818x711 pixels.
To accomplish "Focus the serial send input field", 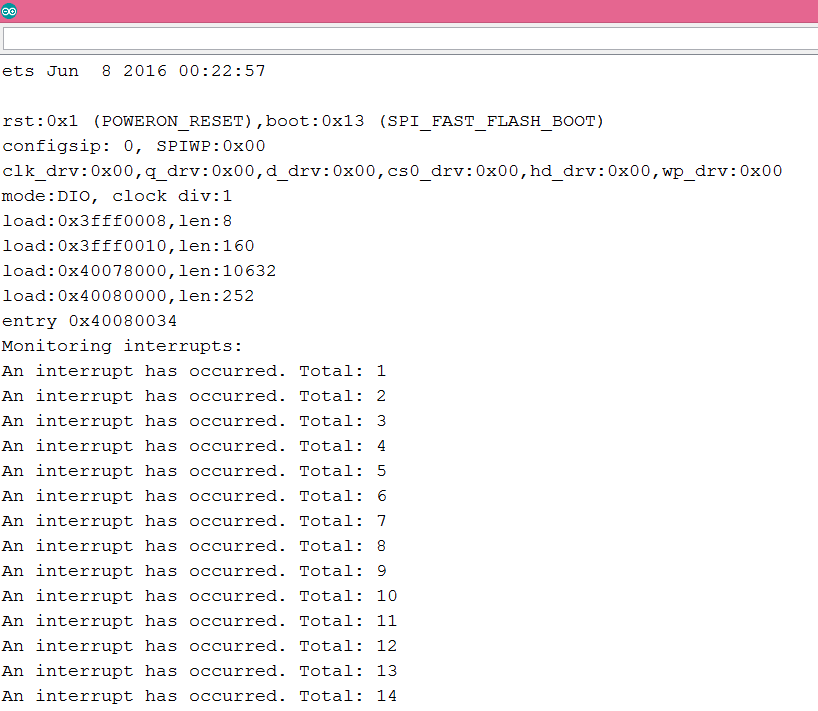I will 411,39.
